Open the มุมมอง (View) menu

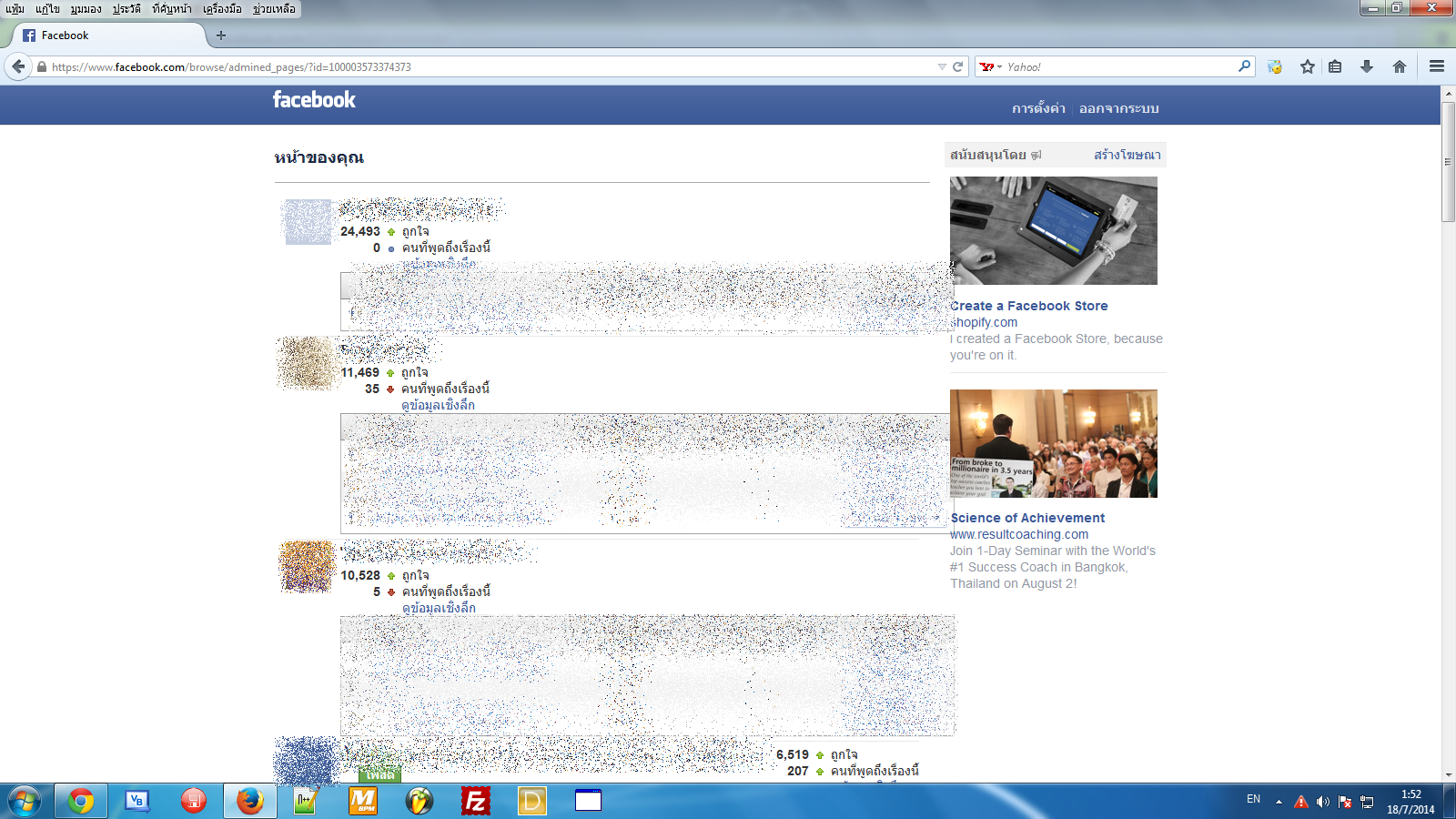pyautogui.click(x=86, y=9)
